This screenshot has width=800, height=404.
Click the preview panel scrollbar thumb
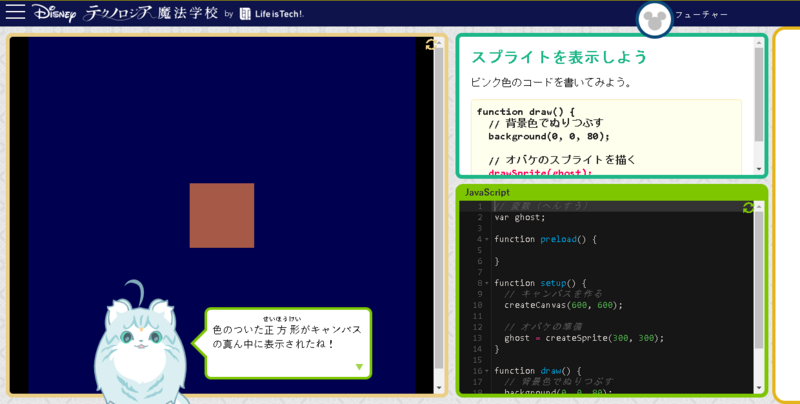coord(439,208)
